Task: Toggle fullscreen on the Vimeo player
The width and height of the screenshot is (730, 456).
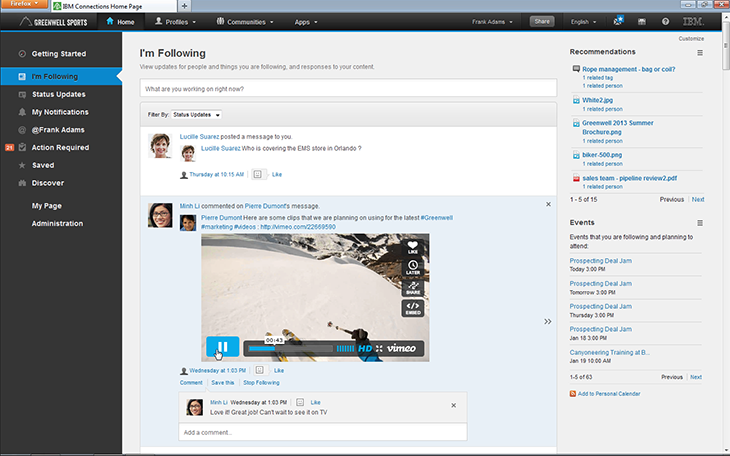Action: click(x=380, y=348)
